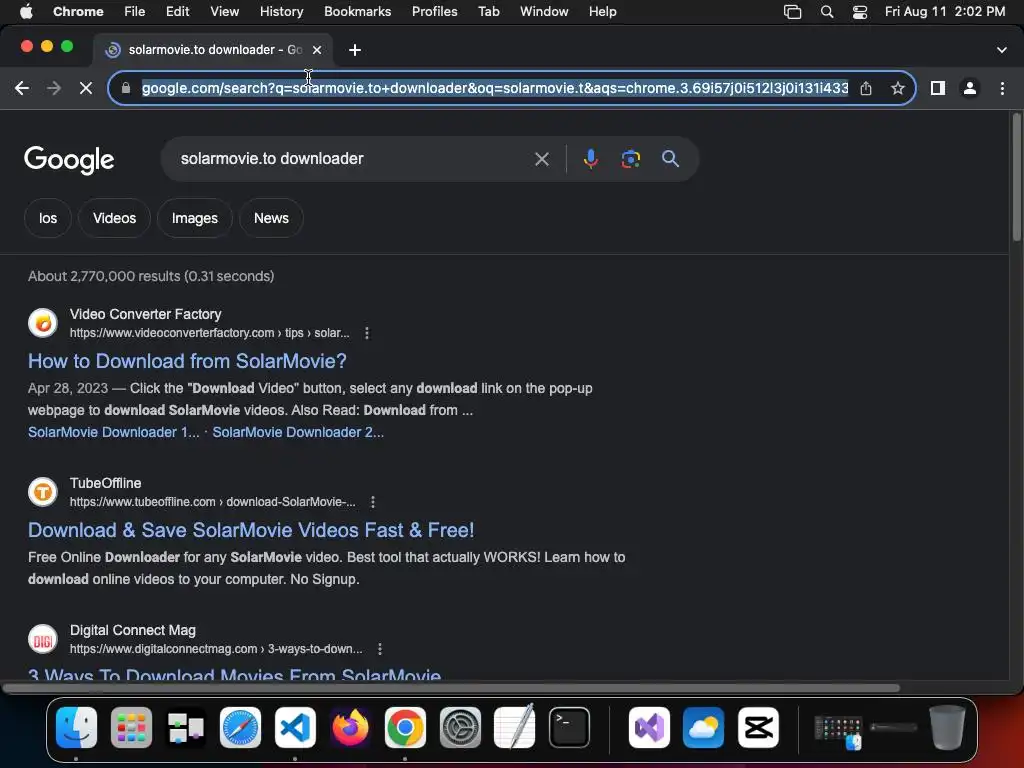1024x768 pixels.
Task: Bookmark this page with star icon
Action: tap(898, 88)
